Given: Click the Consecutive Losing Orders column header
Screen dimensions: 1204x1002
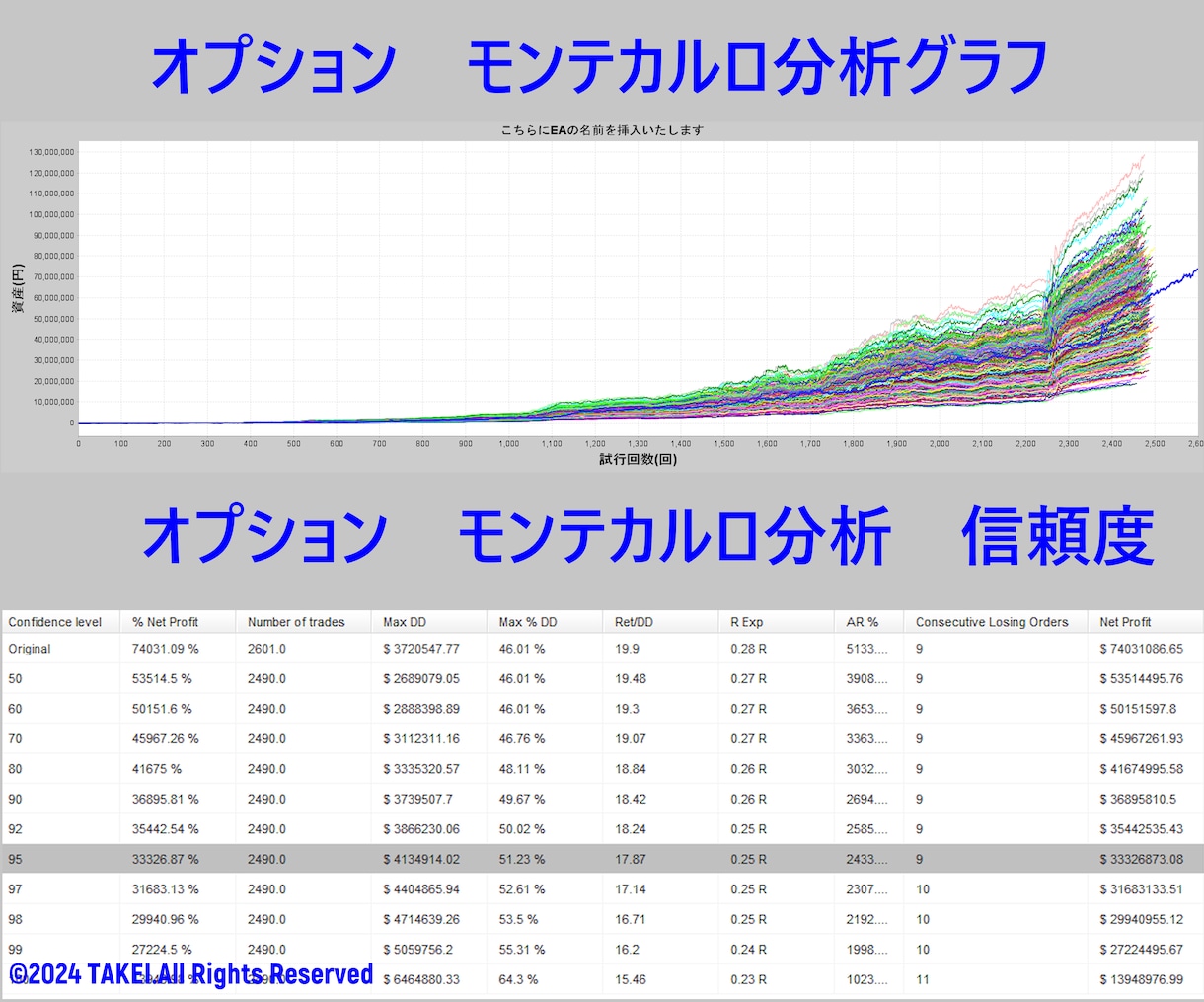Looking at the screenshot, I should pos(996,622).
